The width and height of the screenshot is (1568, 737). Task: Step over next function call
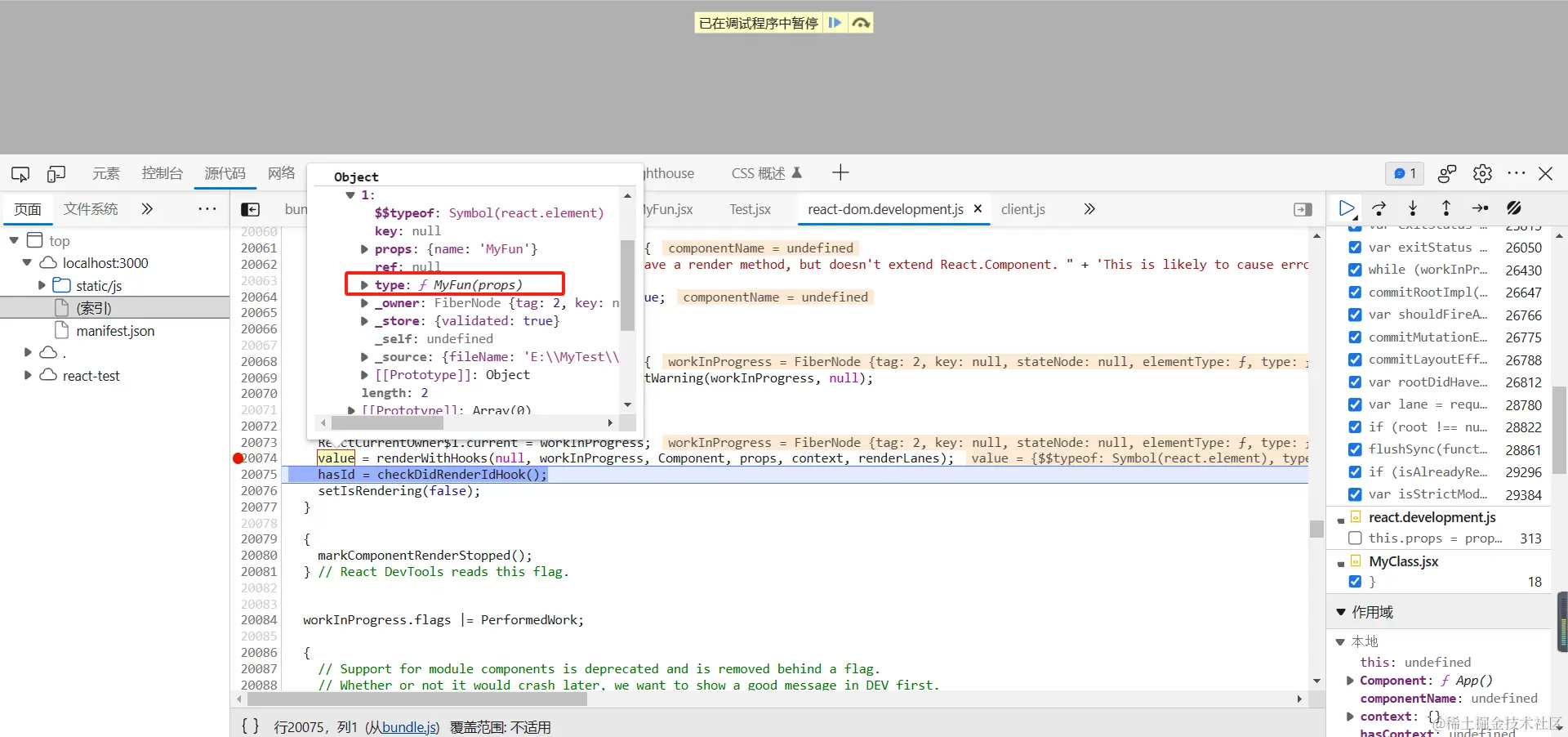[x=1379, y=208]
